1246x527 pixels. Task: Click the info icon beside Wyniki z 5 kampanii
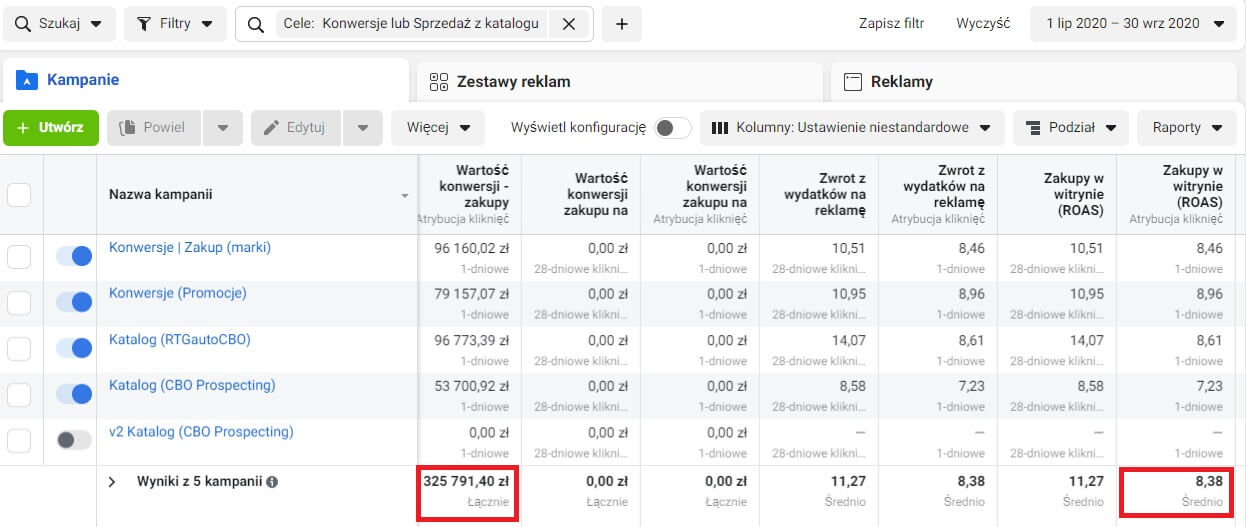click(x=272, y=482)
